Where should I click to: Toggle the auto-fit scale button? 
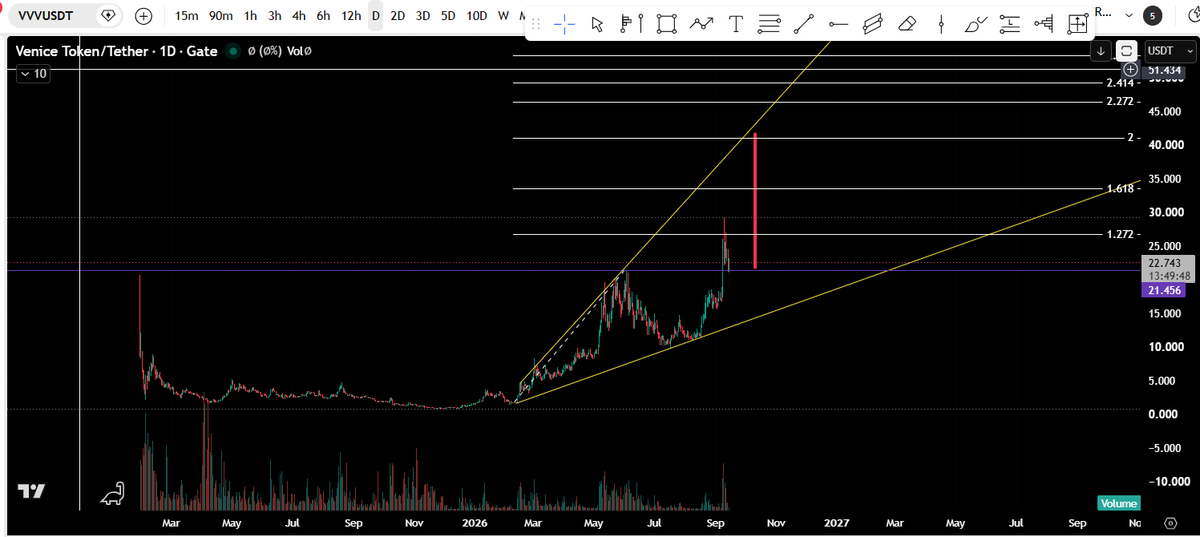1127,50
